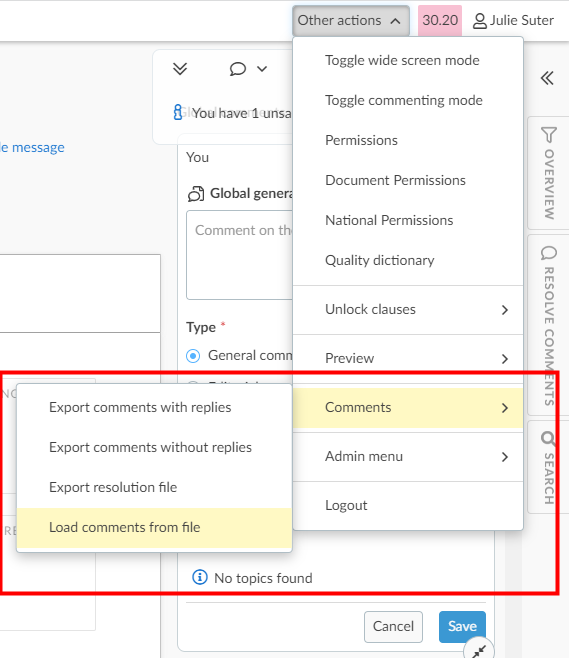Viewport: 569px width, 658px height.
Task: Expand the Unlock clauses submenu
Action: pyautogui.click(x=408, y=310)
